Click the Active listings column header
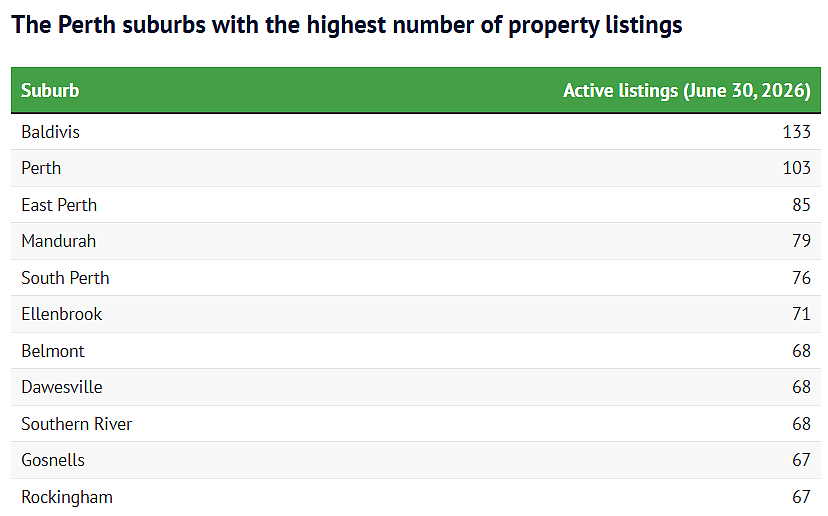Image resolution: width=828 pixels, height=516 pixels. point(686,90)
